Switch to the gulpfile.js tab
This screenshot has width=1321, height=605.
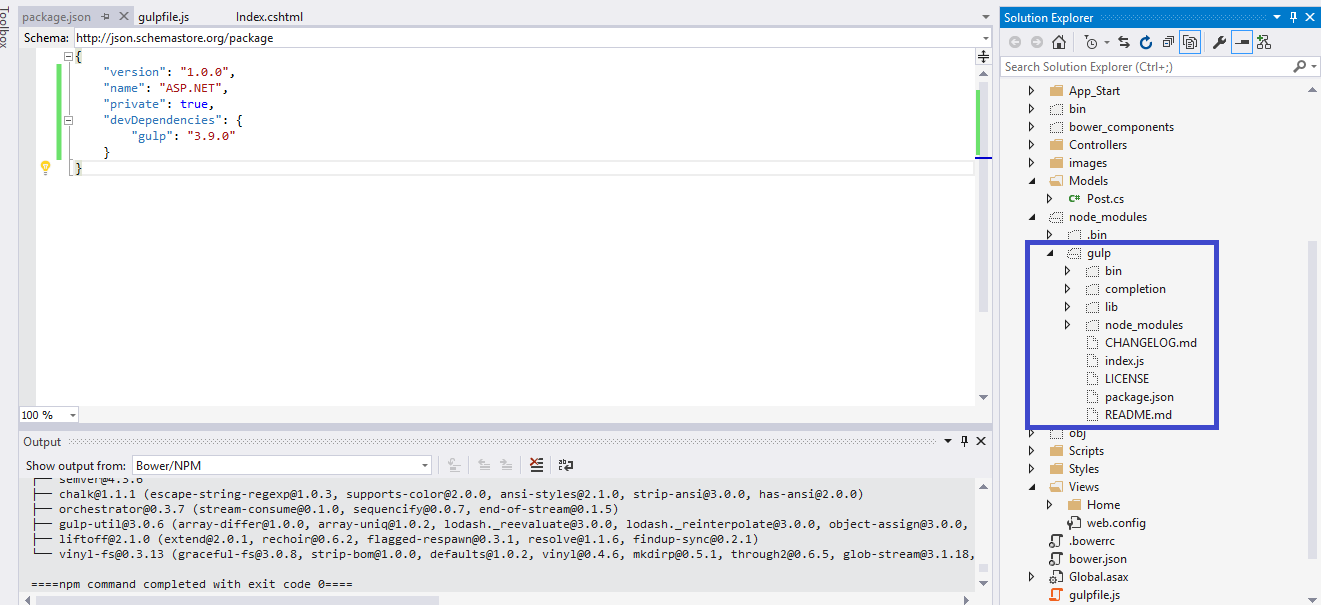[163, 17]
